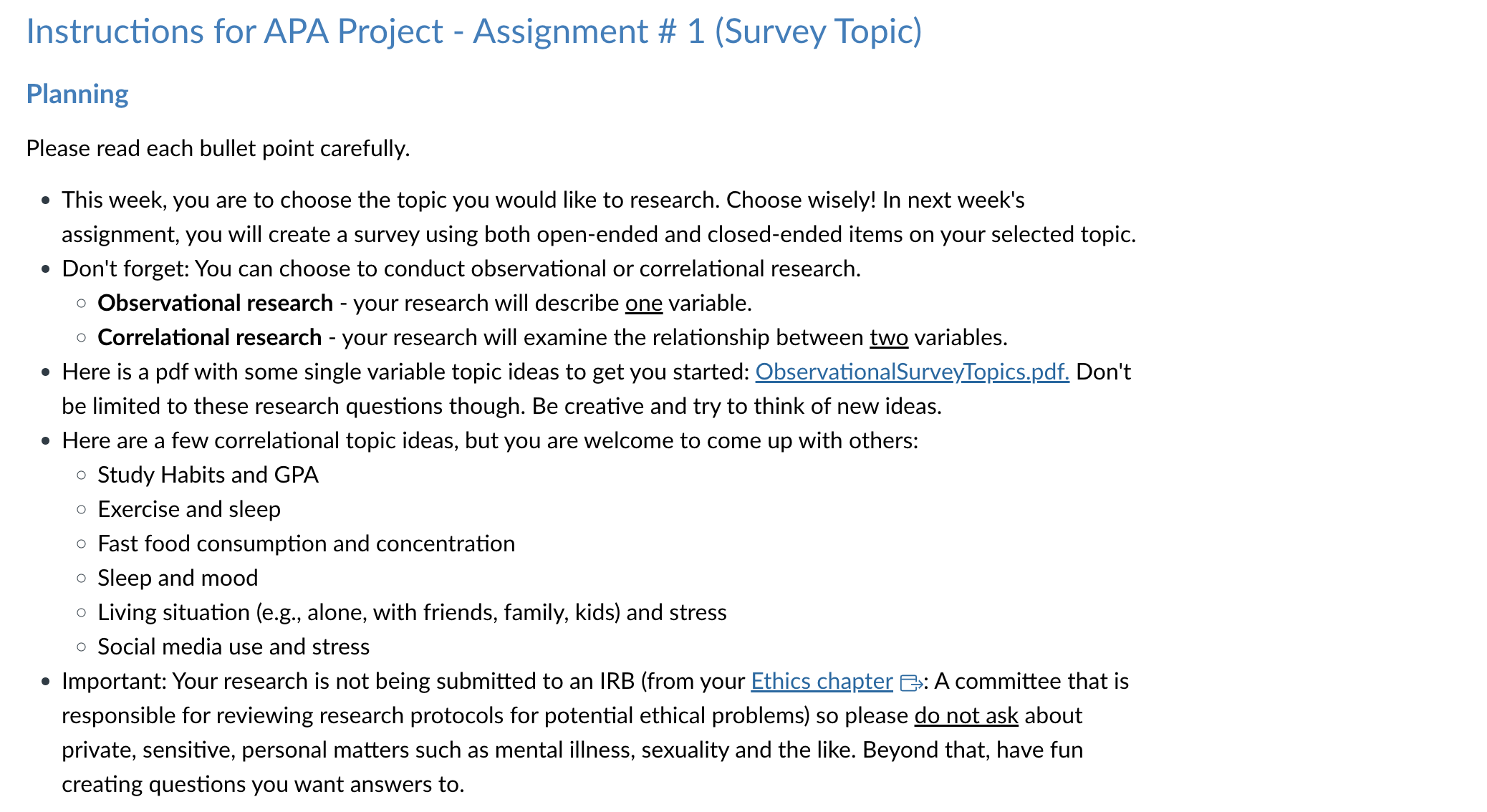Click Fast food consumption and concentration item
Screen dimensions: 1487x812
coord(306,543)
